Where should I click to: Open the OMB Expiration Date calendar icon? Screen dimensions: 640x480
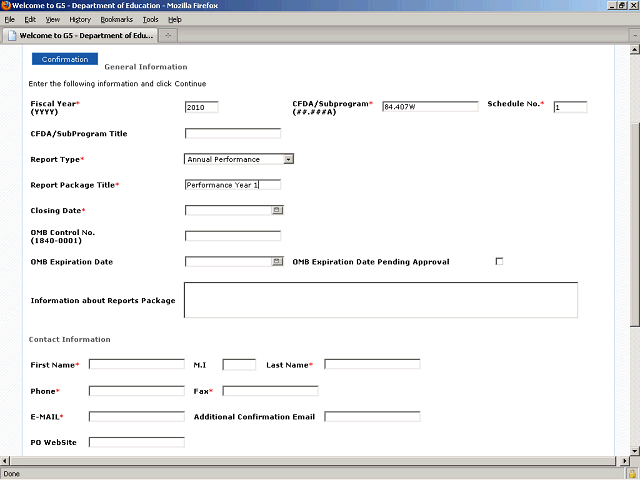(277, 261)
